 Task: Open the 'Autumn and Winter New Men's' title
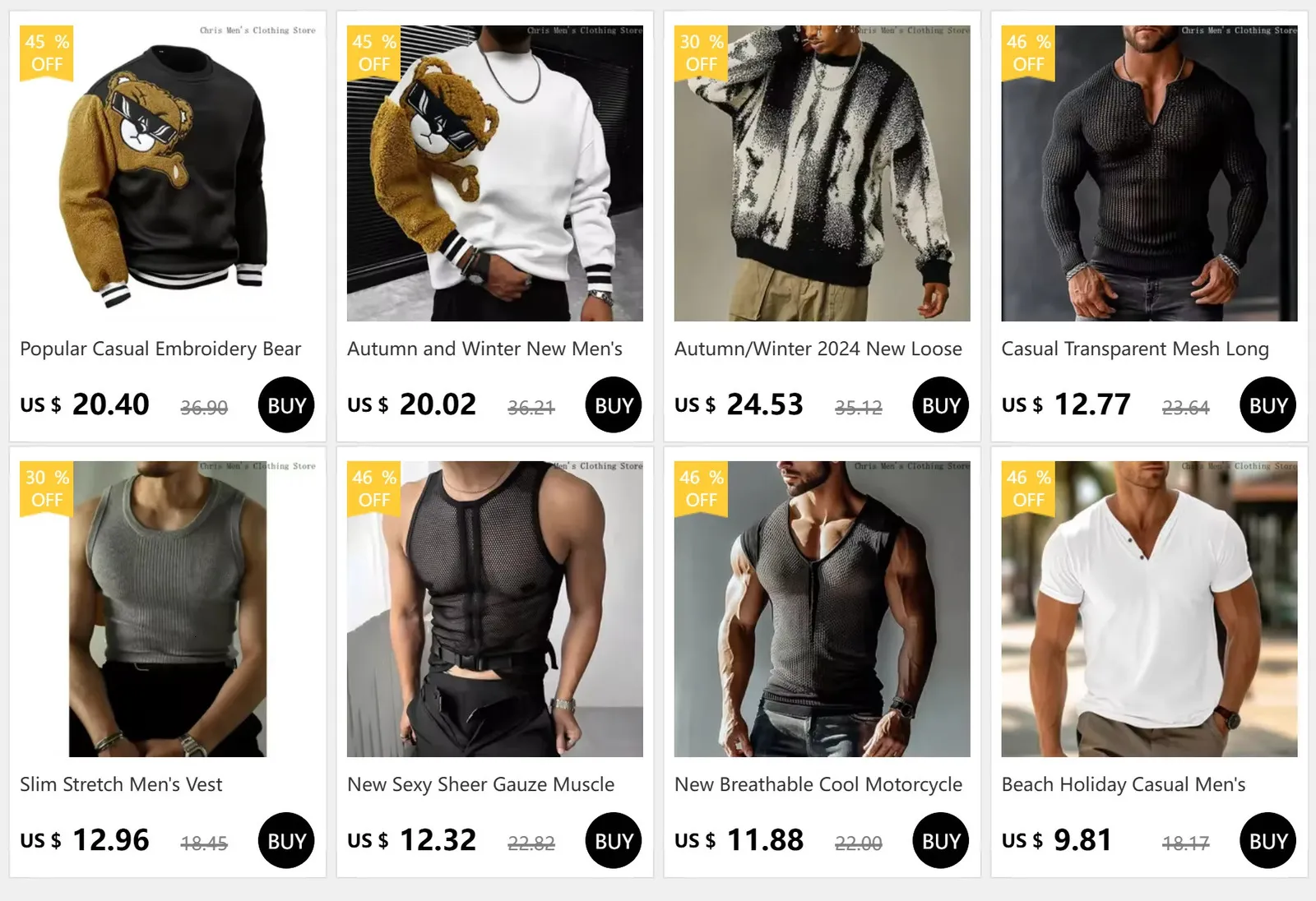pos(484,349)
